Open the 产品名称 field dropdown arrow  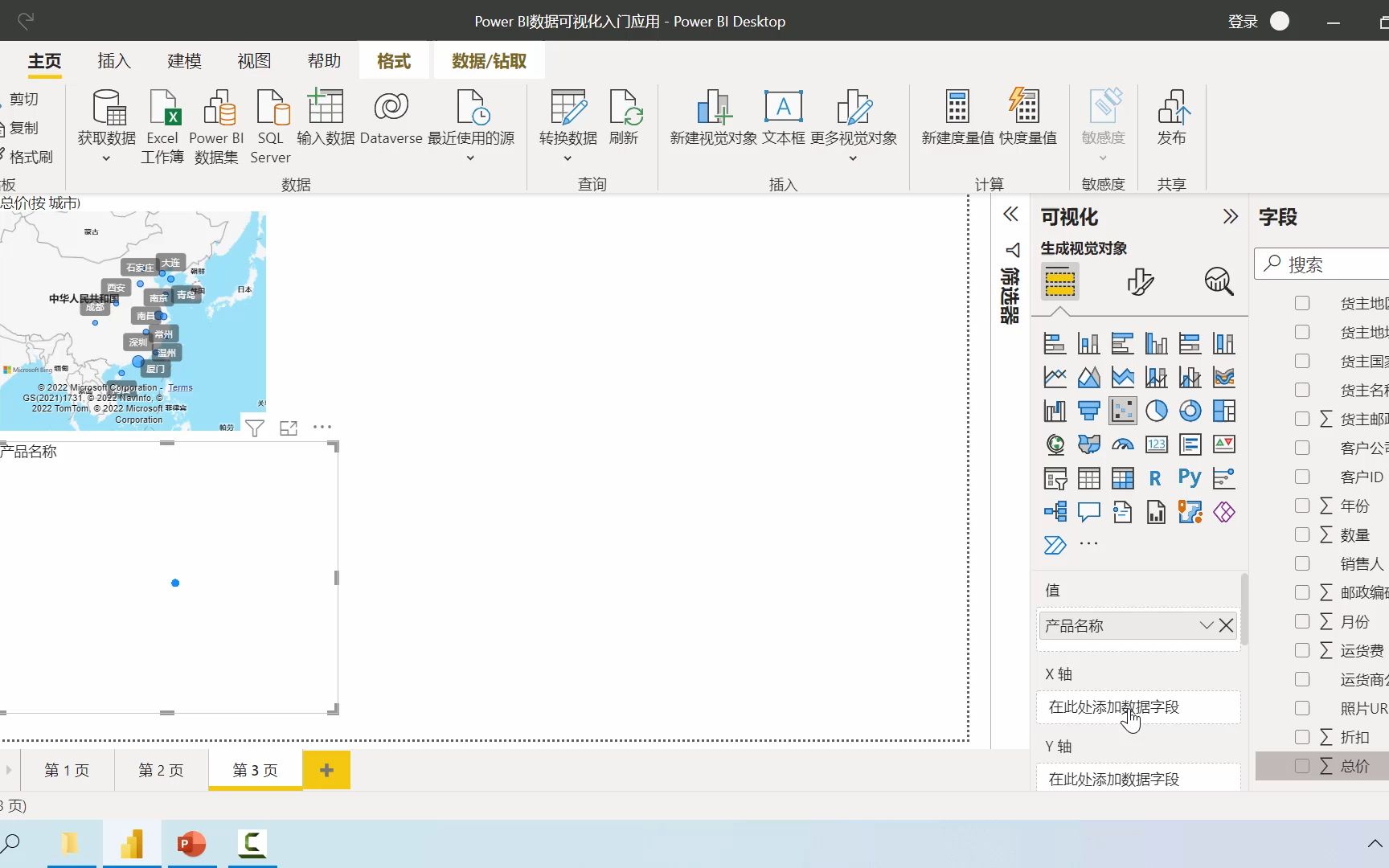click(1206, 625)
